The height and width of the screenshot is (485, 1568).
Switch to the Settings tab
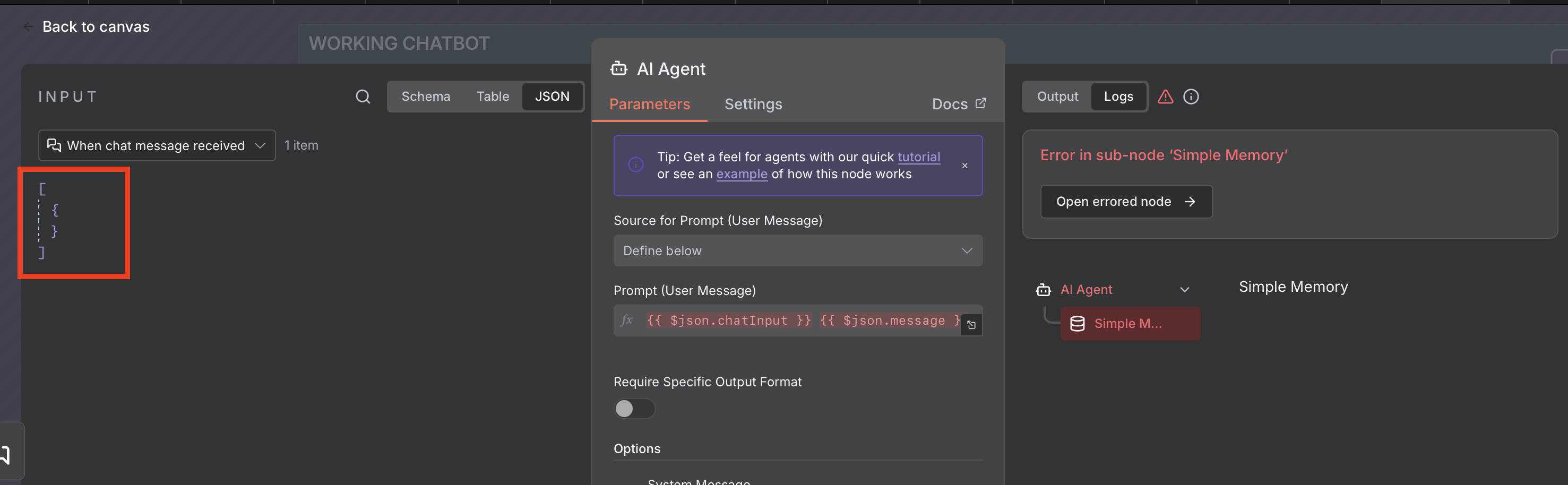pos(753,104)
